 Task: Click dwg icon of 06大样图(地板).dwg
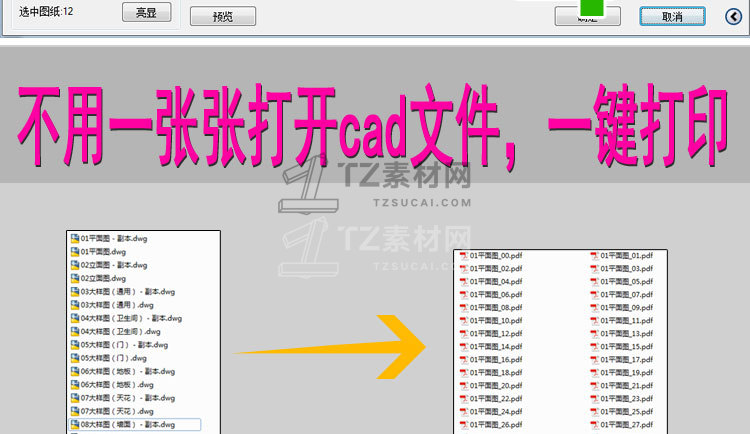(75, 385)
